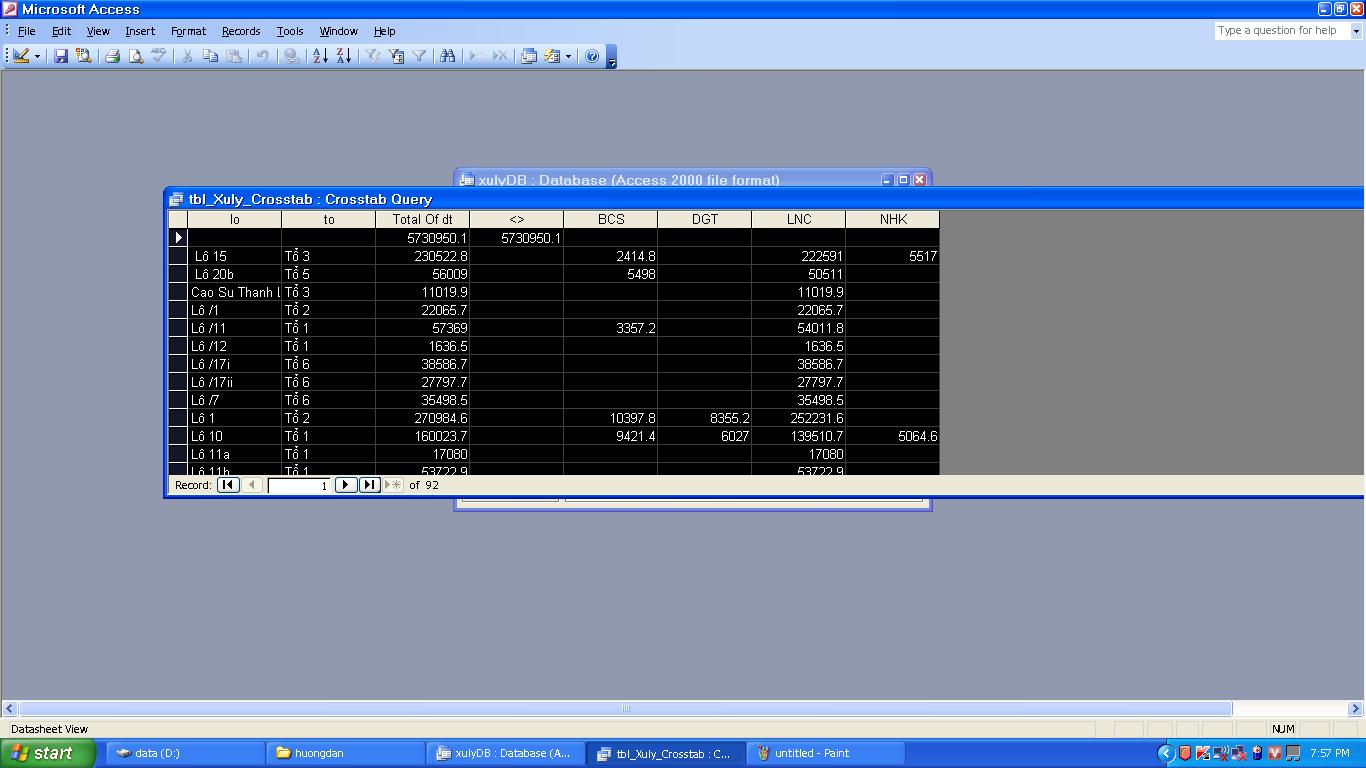Open the Insert menu
Screen dimensions: 1366x768
point(140,31)
